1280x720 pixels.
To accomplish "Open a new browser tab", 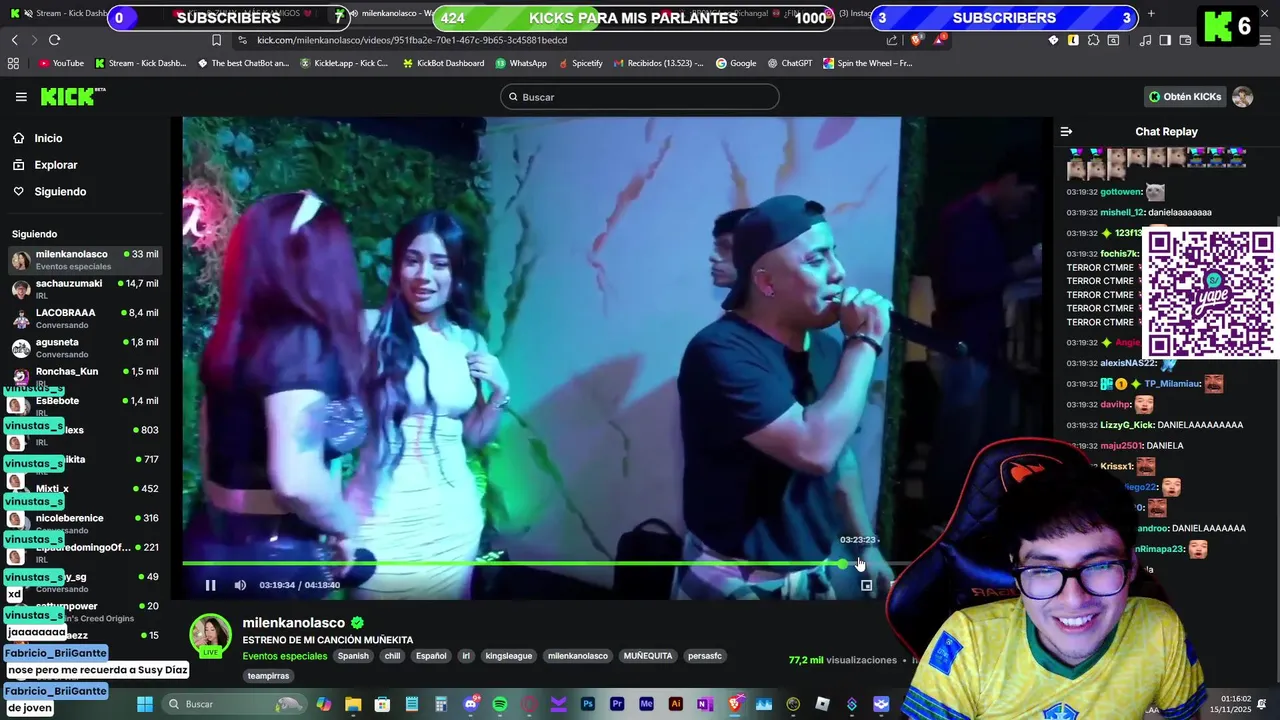I will tap(1151, 14).
